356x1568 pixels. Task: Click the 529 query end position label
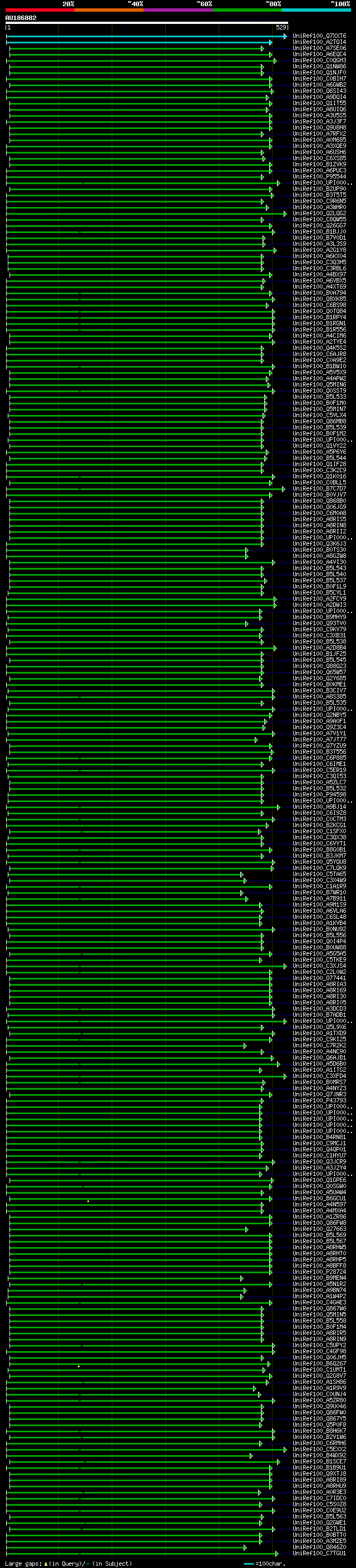280,27
